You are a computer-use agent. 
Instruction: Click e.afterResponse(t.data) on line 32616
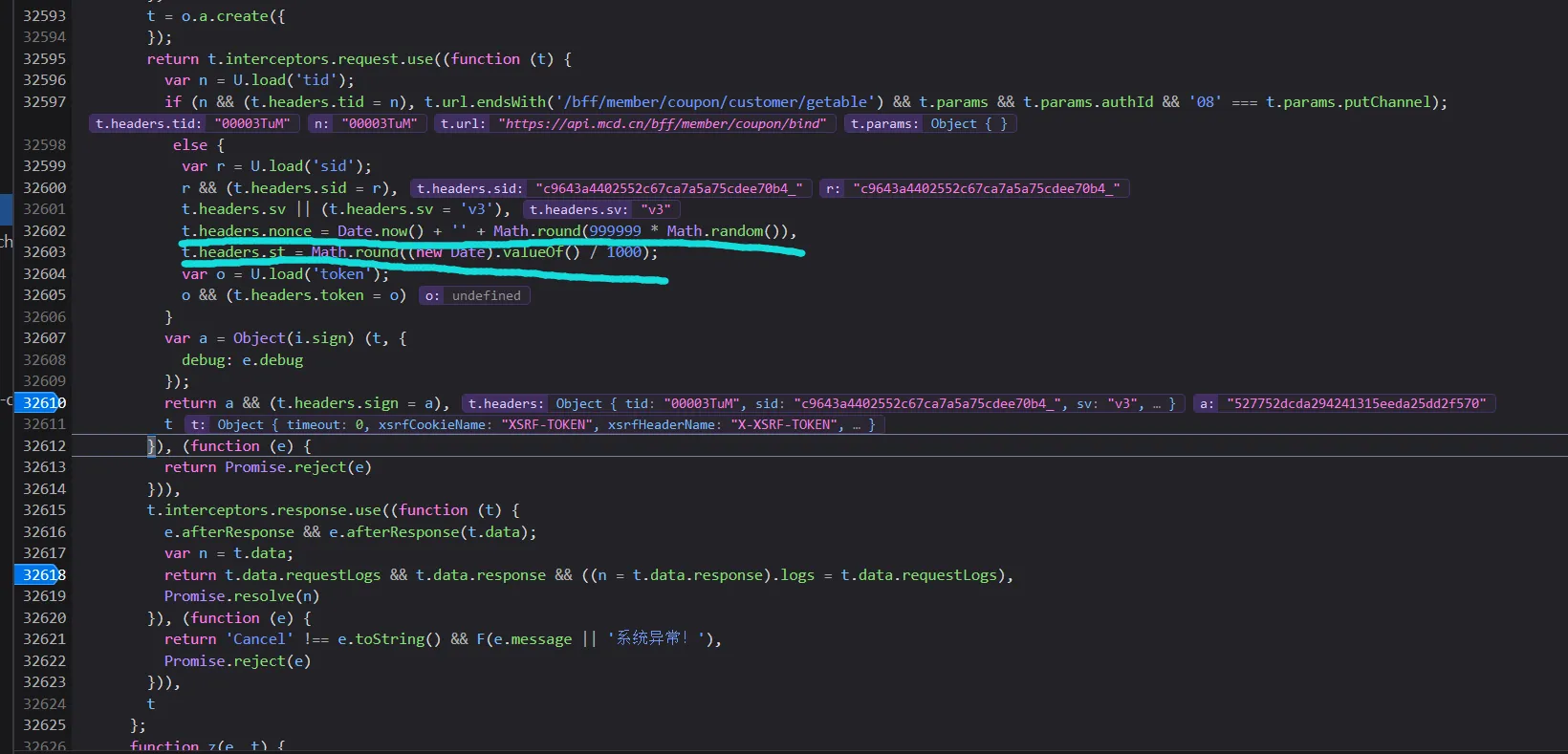tap(428, 532)
